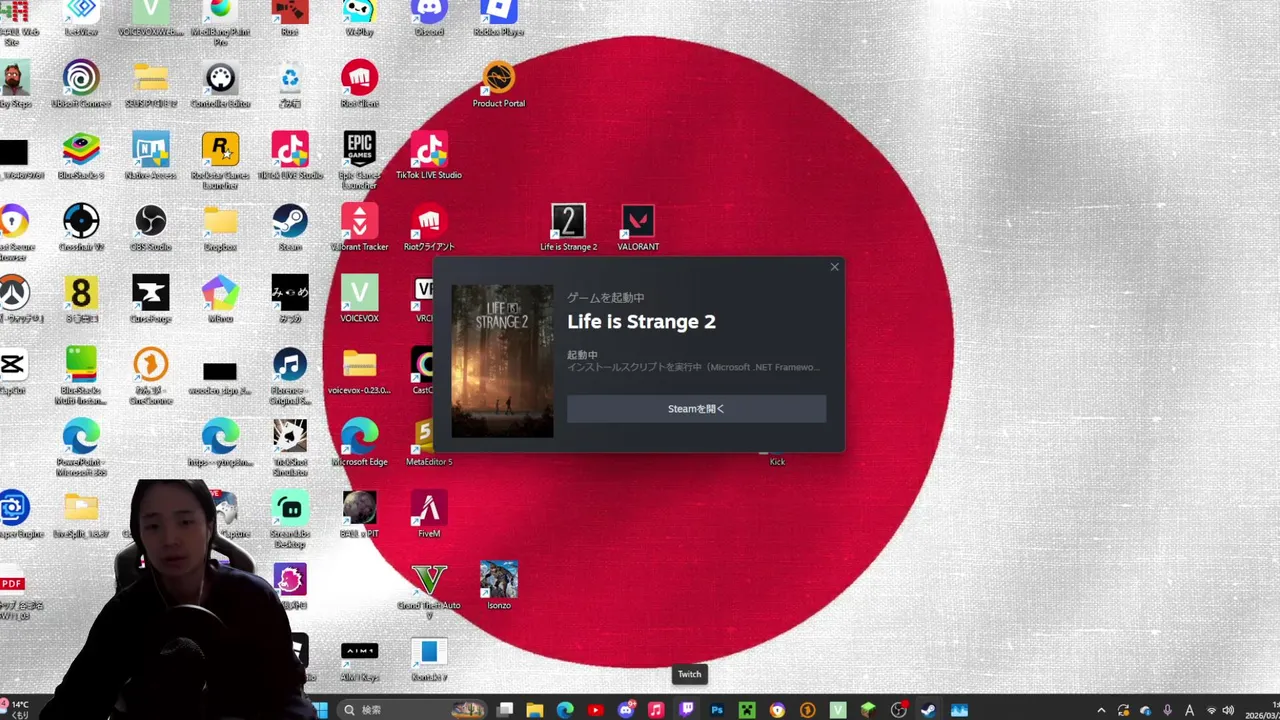Open the Windows Start menu
The height and width of the screenshot is (720, 1280).
319,710
